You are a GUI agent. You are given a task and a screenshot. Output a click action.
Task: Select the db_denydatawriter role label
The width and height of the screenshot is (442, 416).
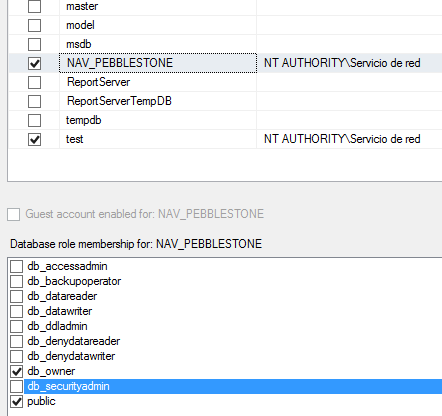(71, 356)
